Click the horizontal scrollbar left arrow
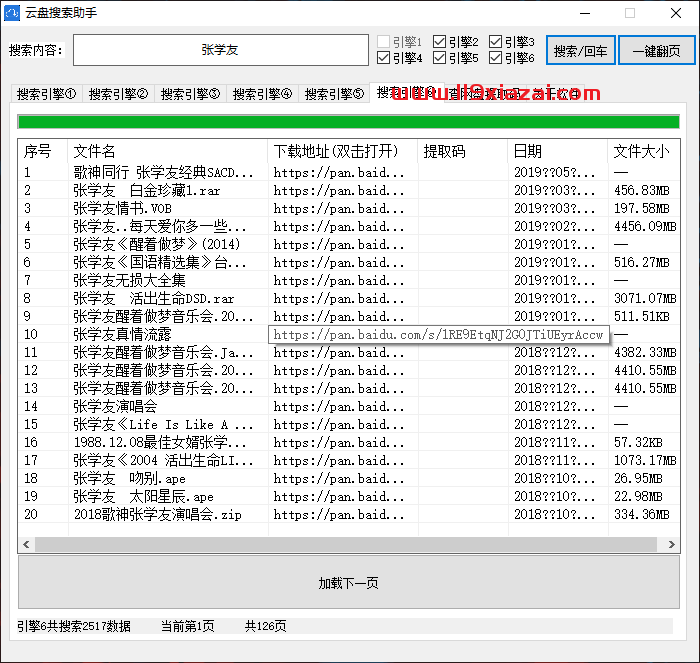The height and width of the screenshot is (663, 700). 26,544
